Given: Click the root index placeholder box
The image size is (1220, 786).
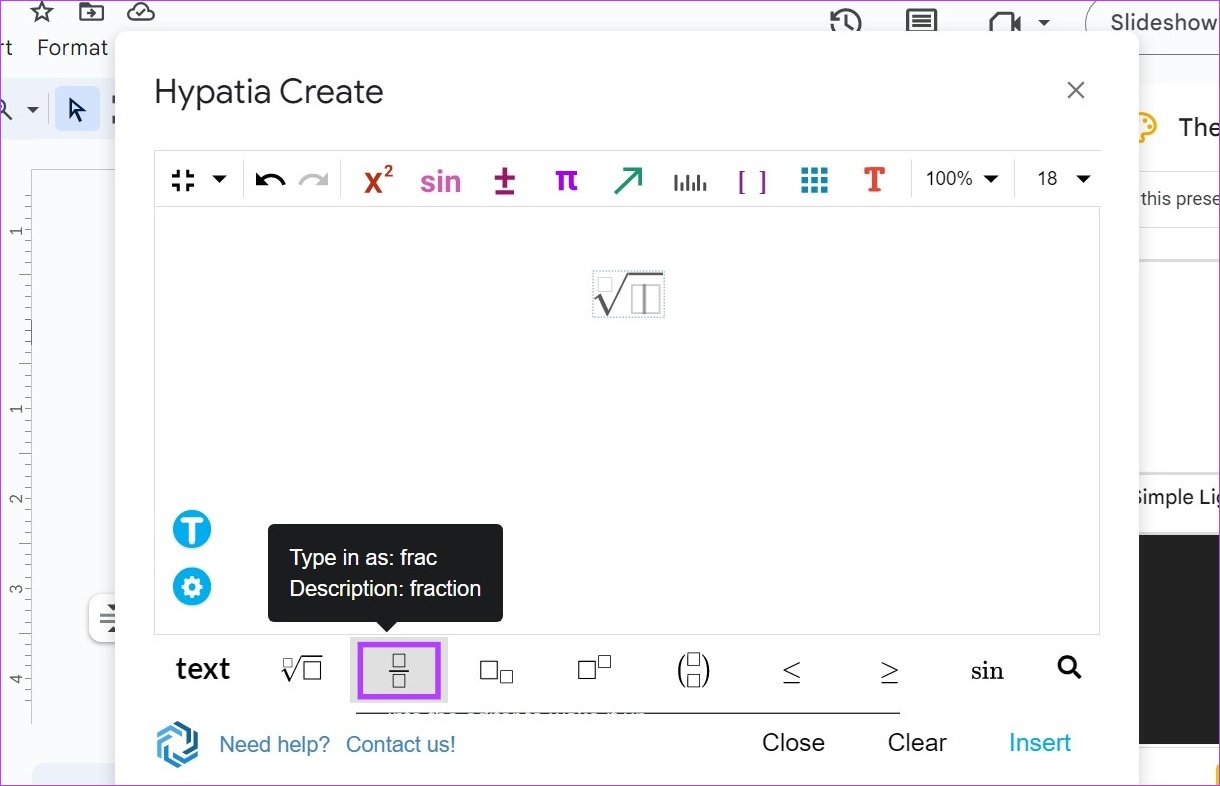Looking at the screenshot, I should click(604, 285).
